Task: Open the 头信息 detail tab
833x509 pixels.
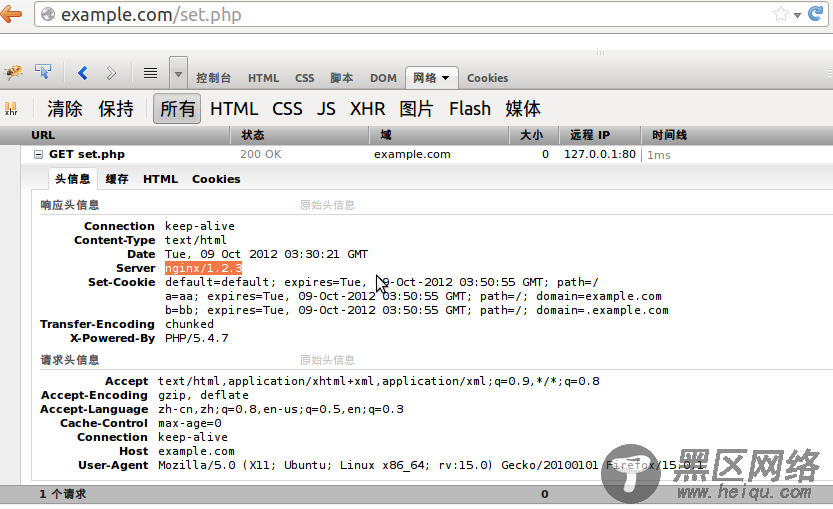Action: (73, 179)
